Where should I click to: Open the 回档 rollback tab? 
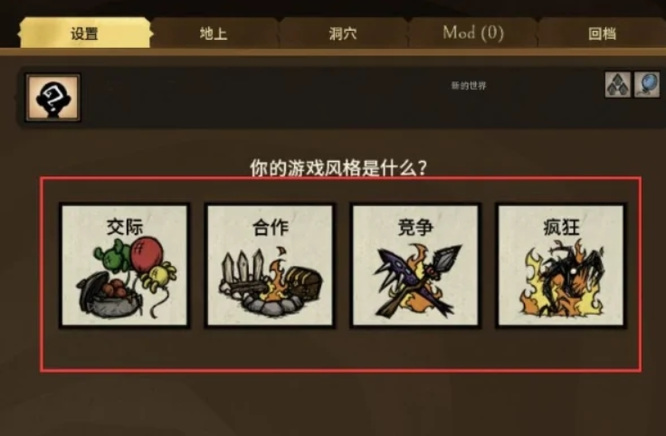point(602,33)
